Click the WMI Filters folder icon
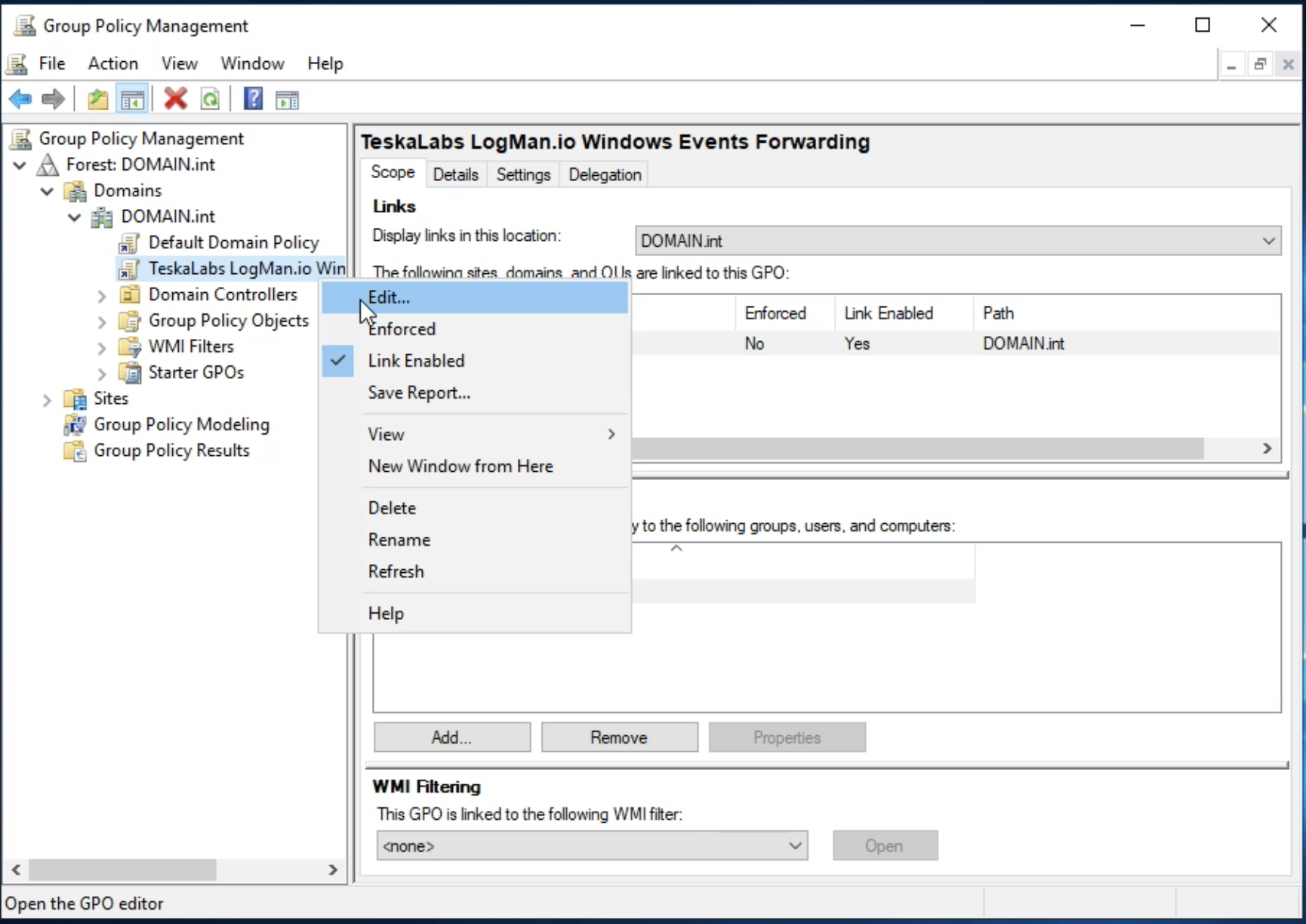 click(x=130, y=346)
